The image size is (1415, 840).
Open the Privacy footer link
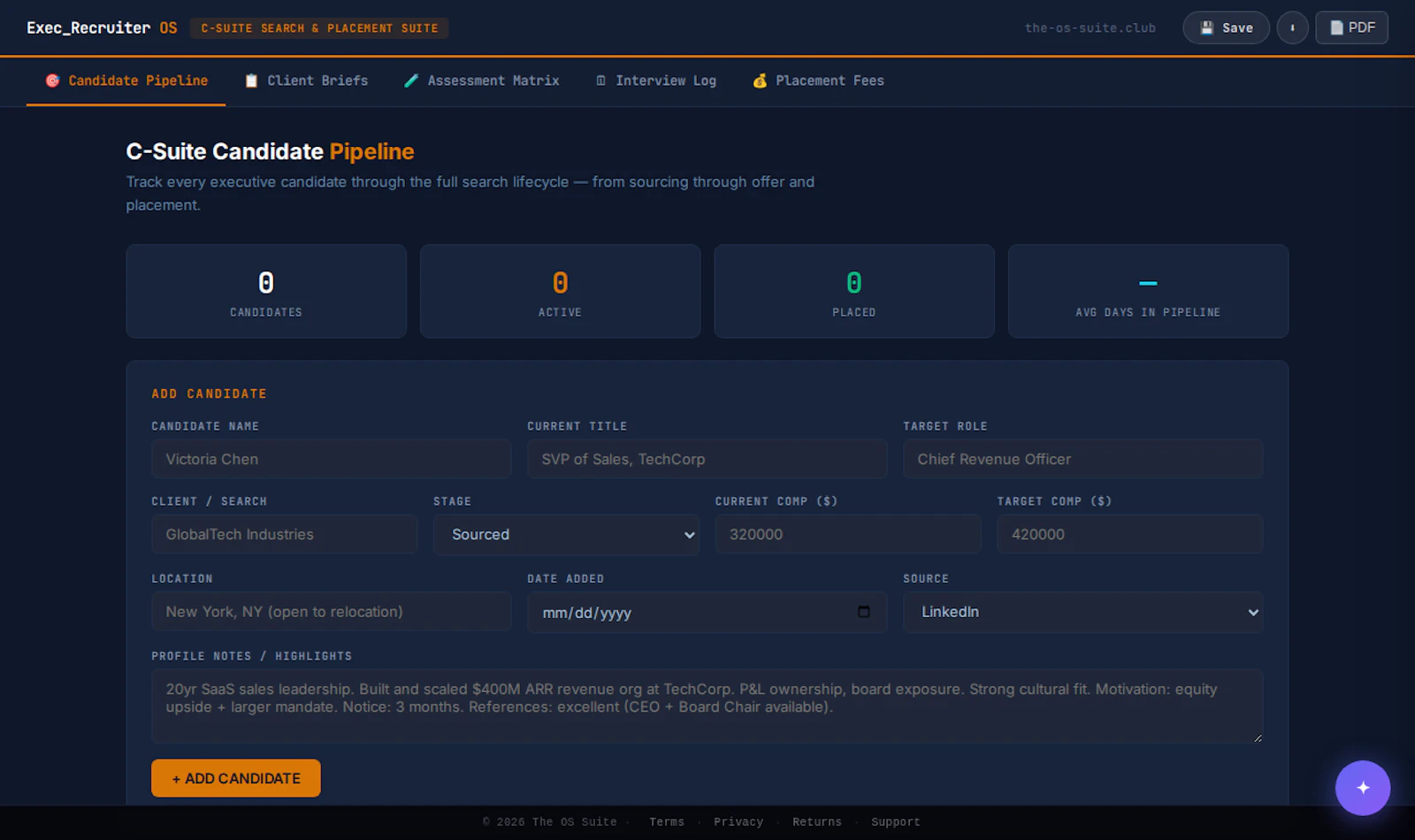point(738,822)
